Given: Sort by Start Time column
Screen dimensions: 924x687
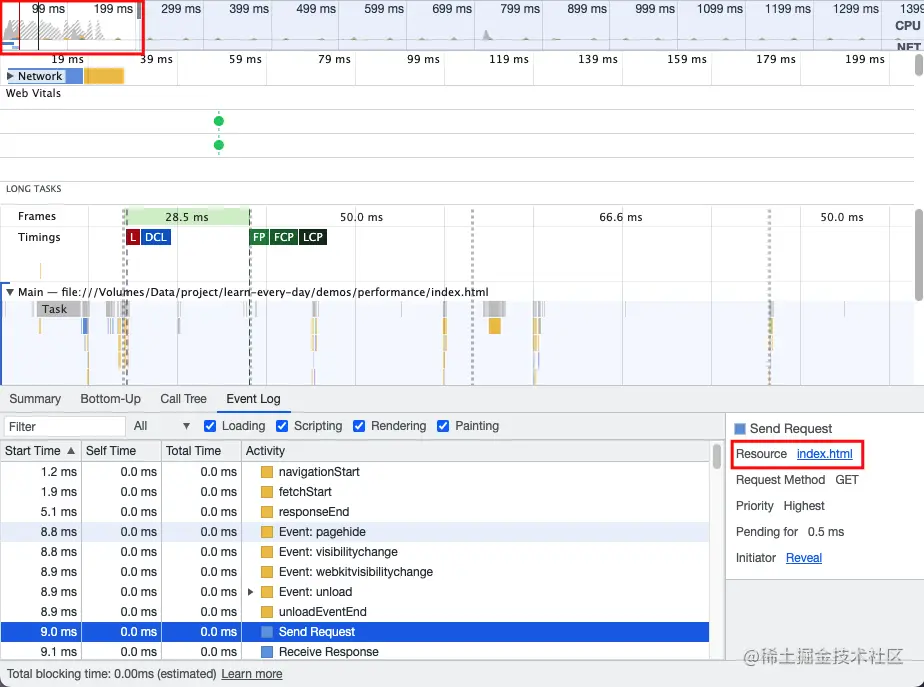Looking at the screenshot, I should 40,451.
